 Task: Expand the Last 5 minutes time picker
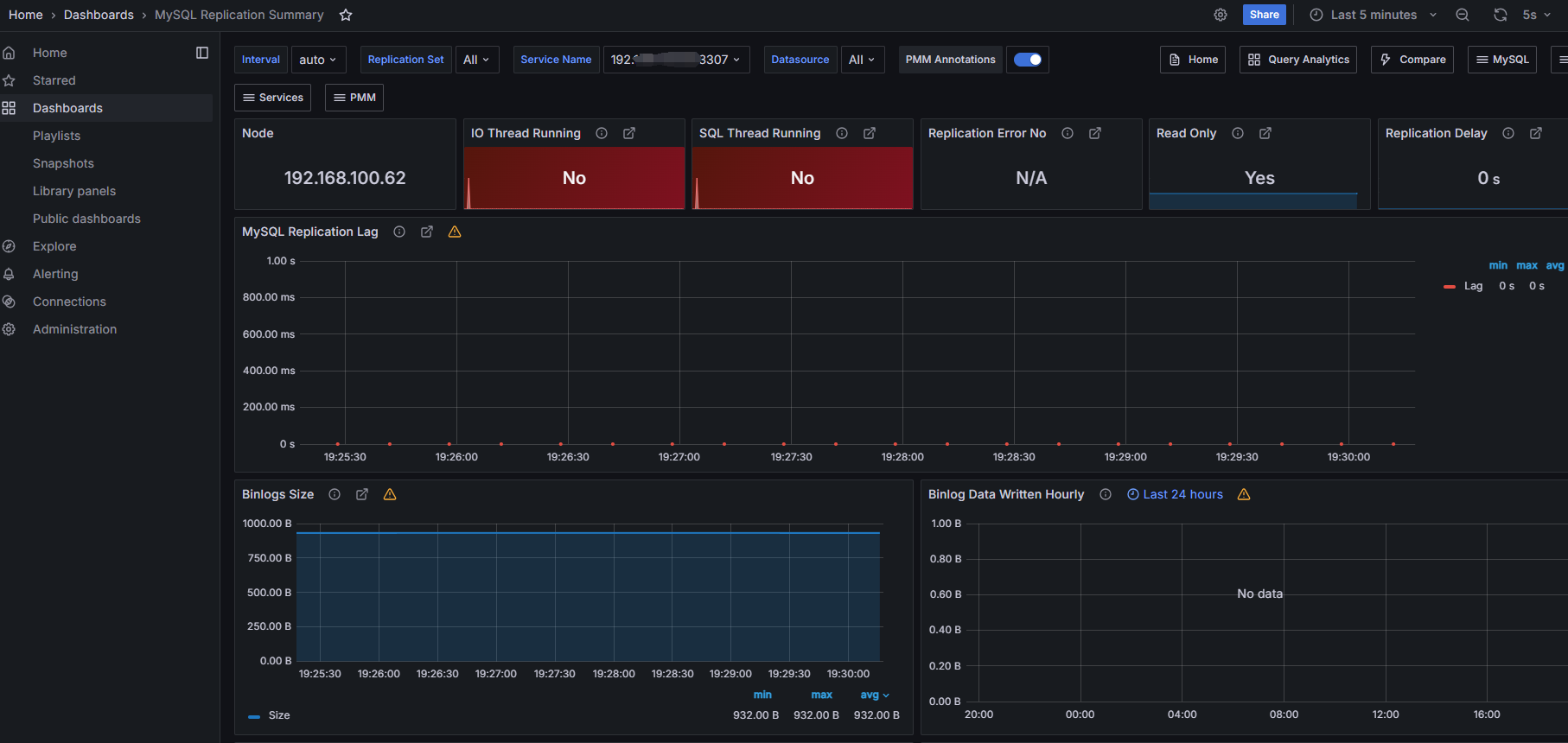[1374, 15]
